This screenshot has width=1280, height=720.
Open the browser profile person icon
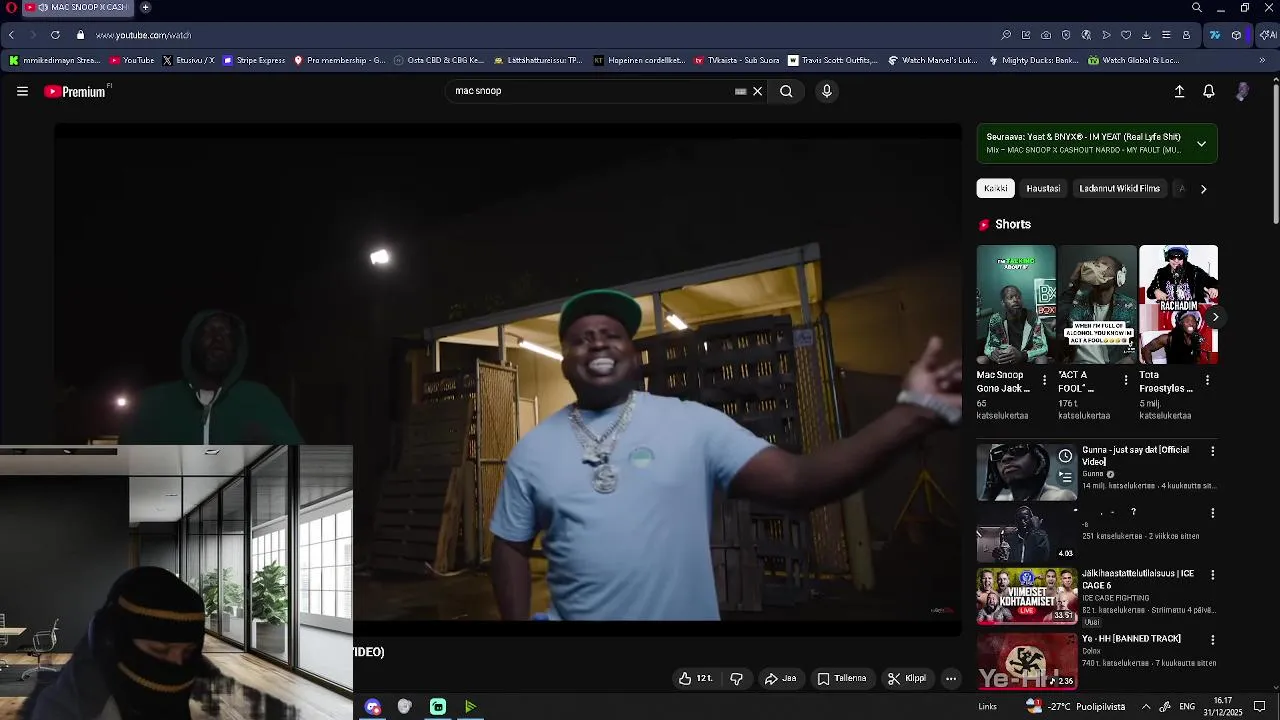pos(1186,35)
